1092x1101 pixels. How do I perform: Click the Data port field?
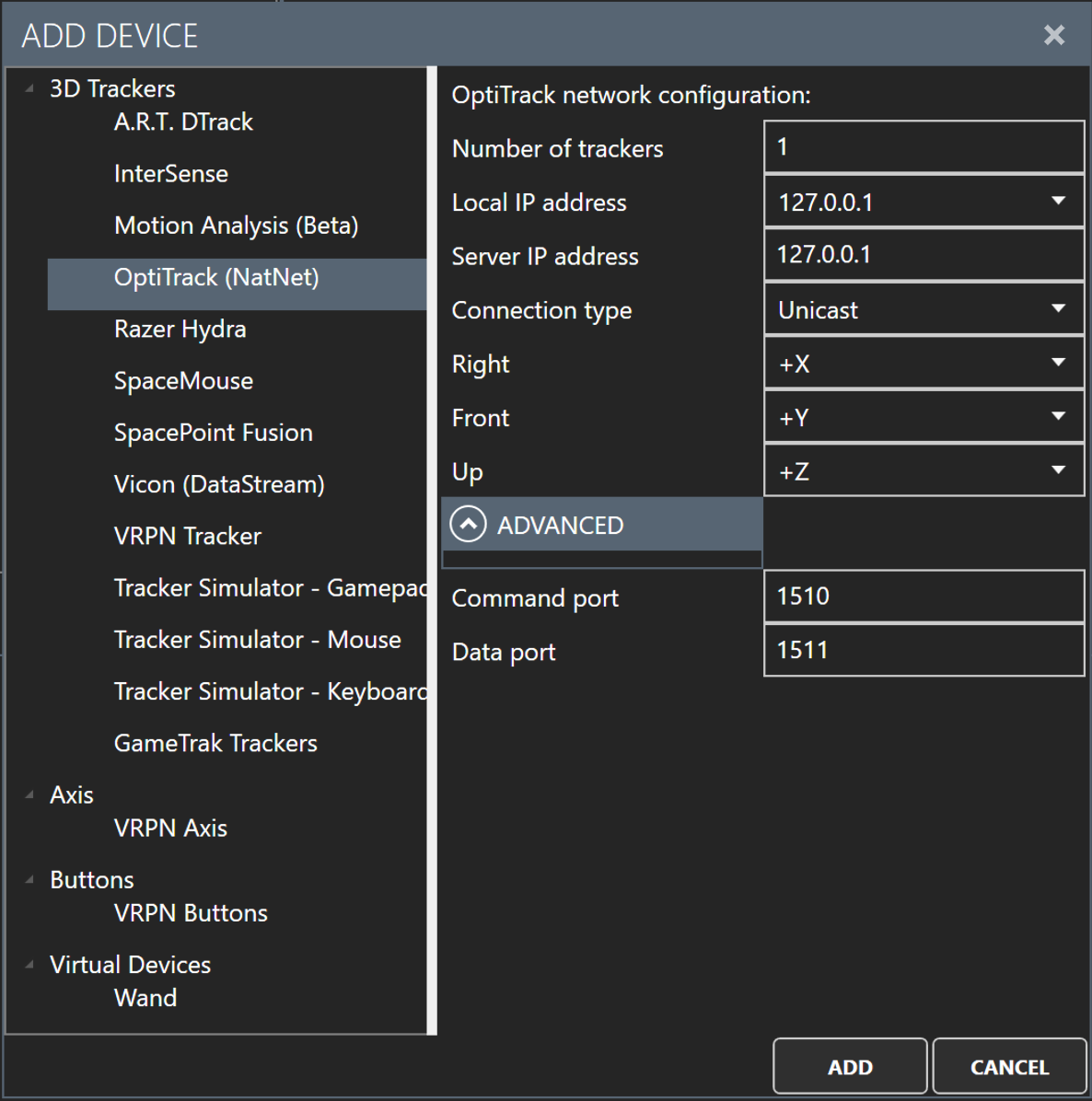pos(924,650)
